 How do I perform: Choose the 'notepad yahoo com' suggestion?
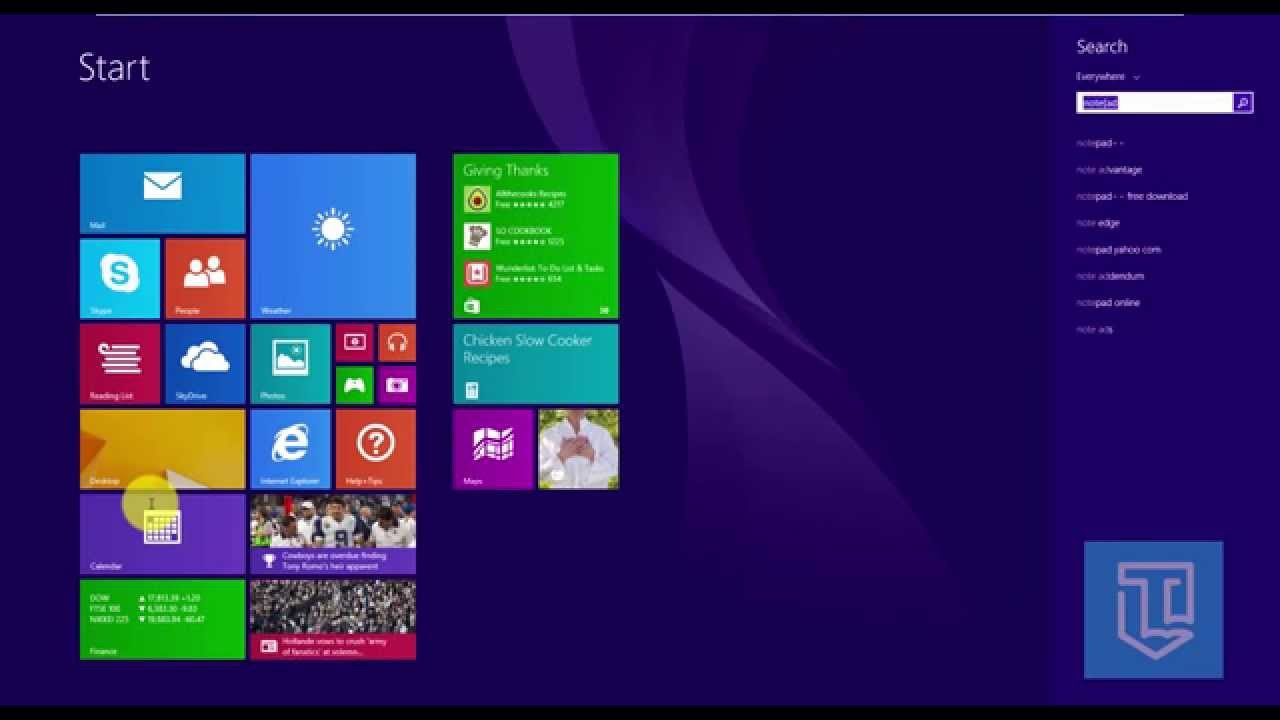click(x=1119, y=250)
